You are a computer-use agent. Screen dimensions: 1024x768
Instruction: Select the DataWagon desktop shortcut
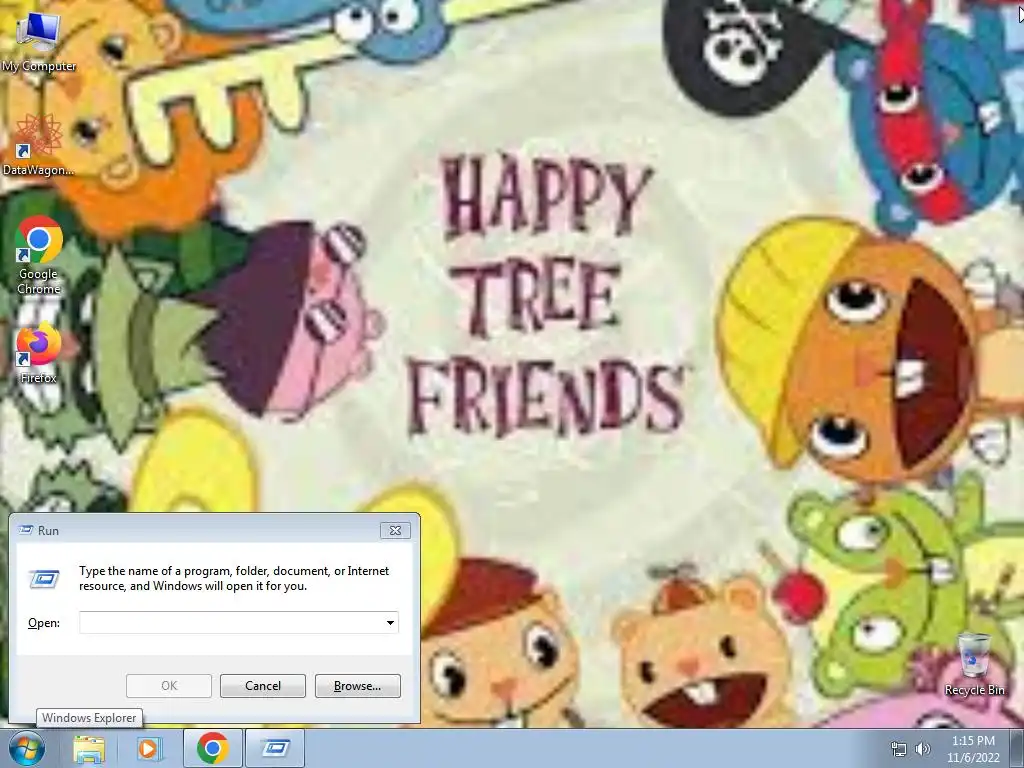tap(38, 145)
